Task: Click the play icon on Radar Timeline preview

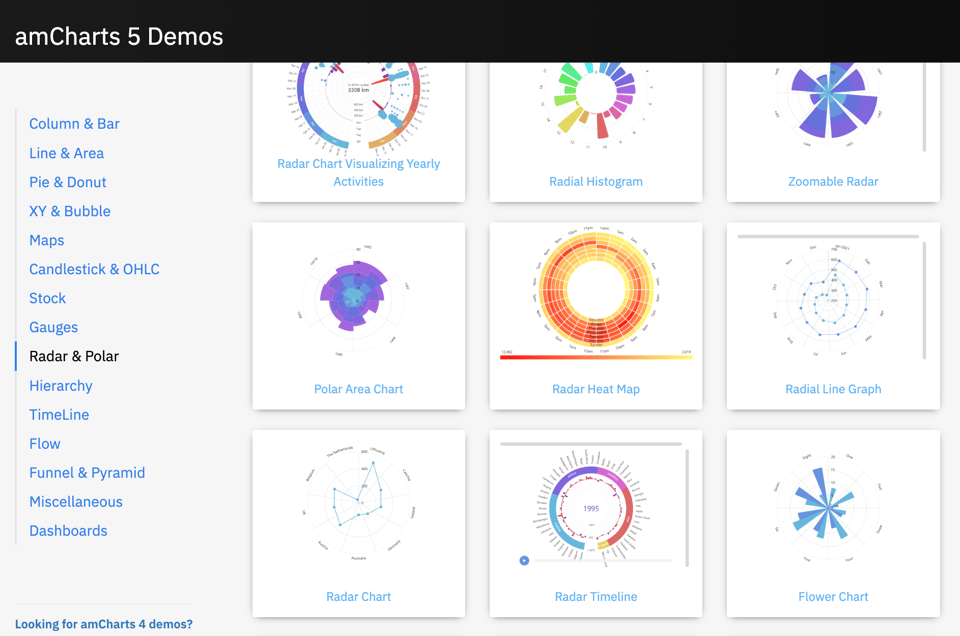Action: pyautogui.click(x=523, y=561)
